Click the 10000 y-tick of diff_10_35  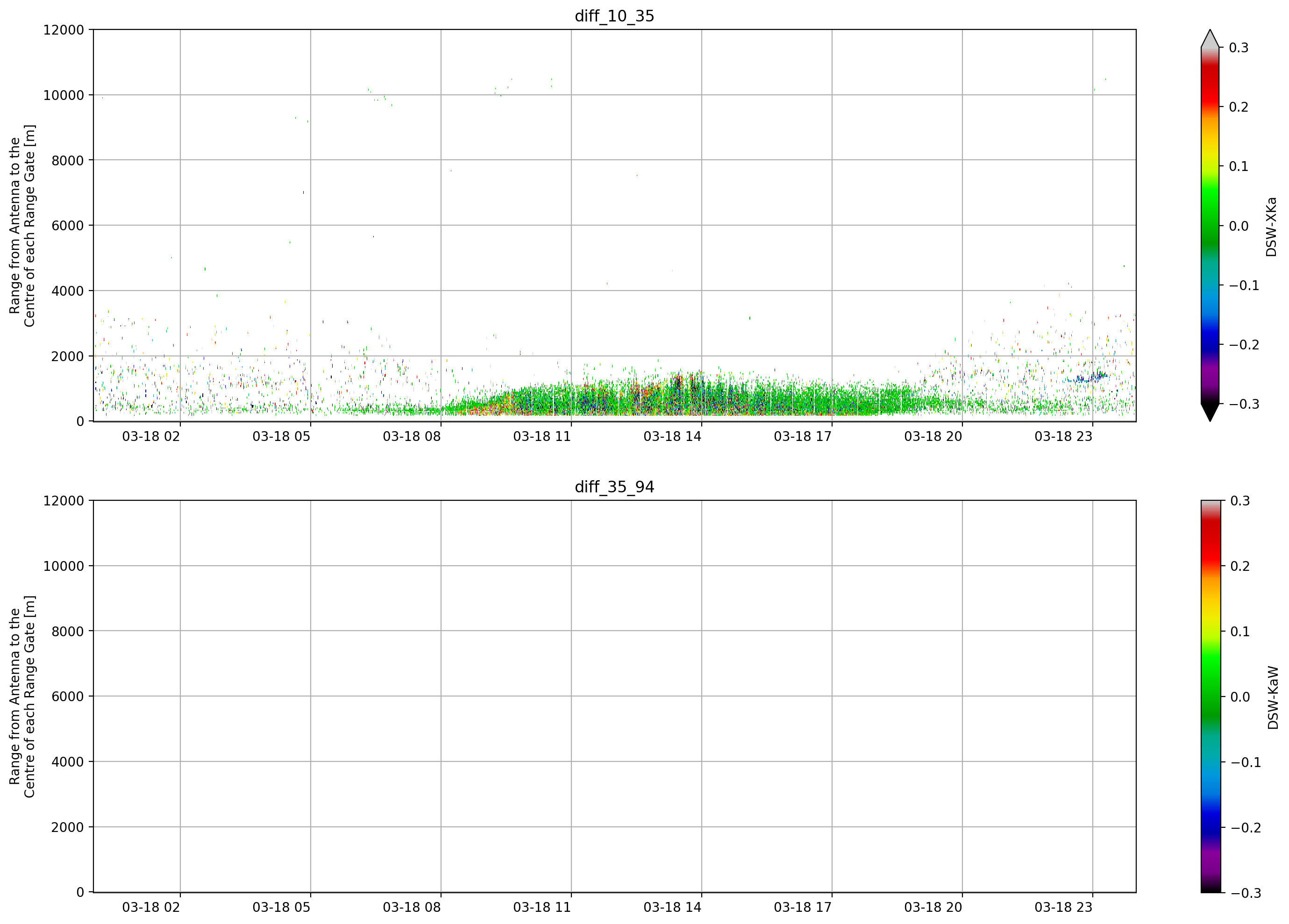click(x=64, y=95)
